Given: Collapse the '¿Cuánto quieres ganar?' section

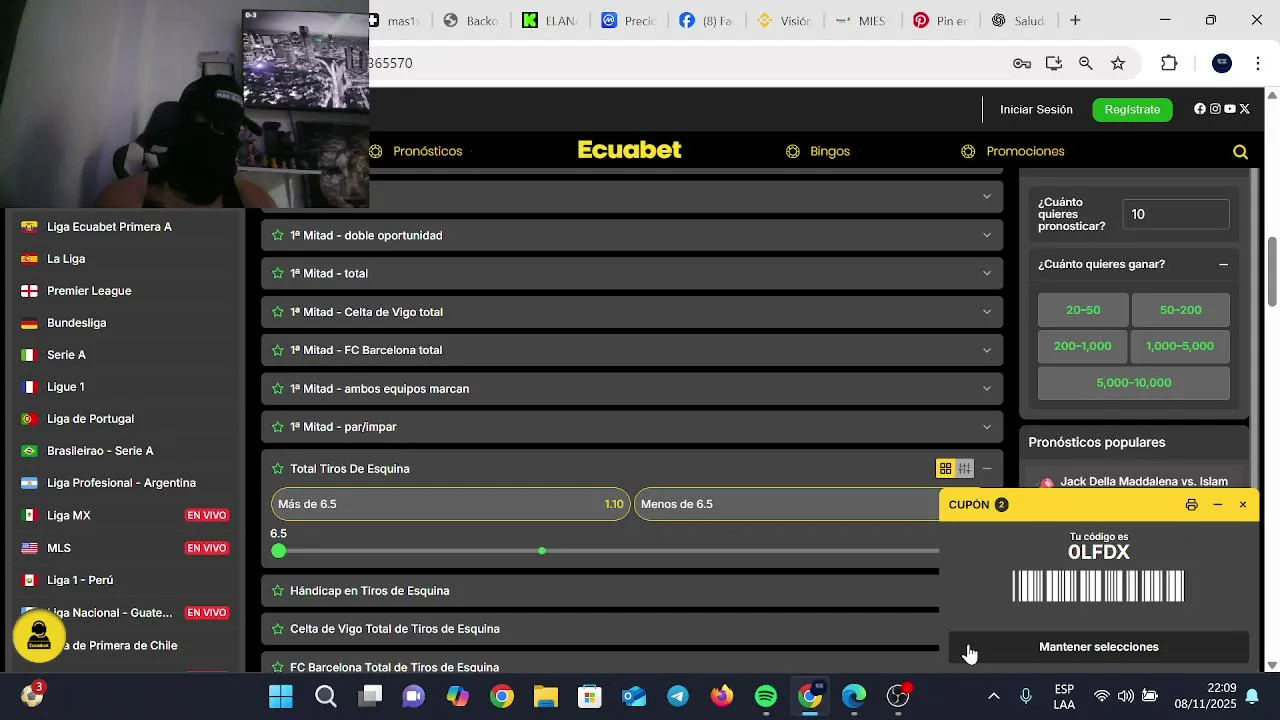Looking at the screenshot, I should click(1223, 264).
